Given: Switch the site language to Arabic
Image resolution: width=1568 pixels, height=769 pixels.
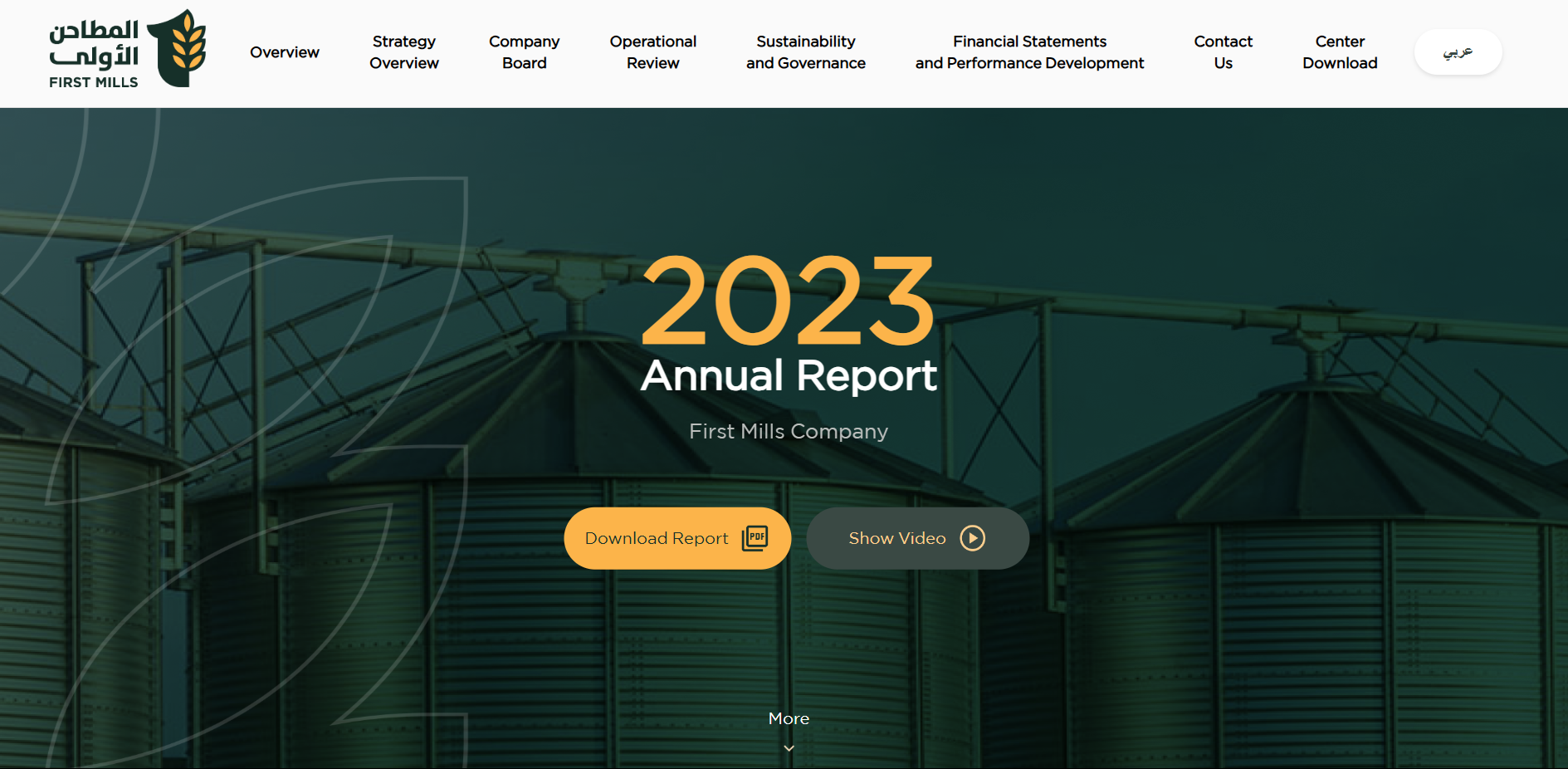Looking at the screenshot, I should (x=1458, y=52).
